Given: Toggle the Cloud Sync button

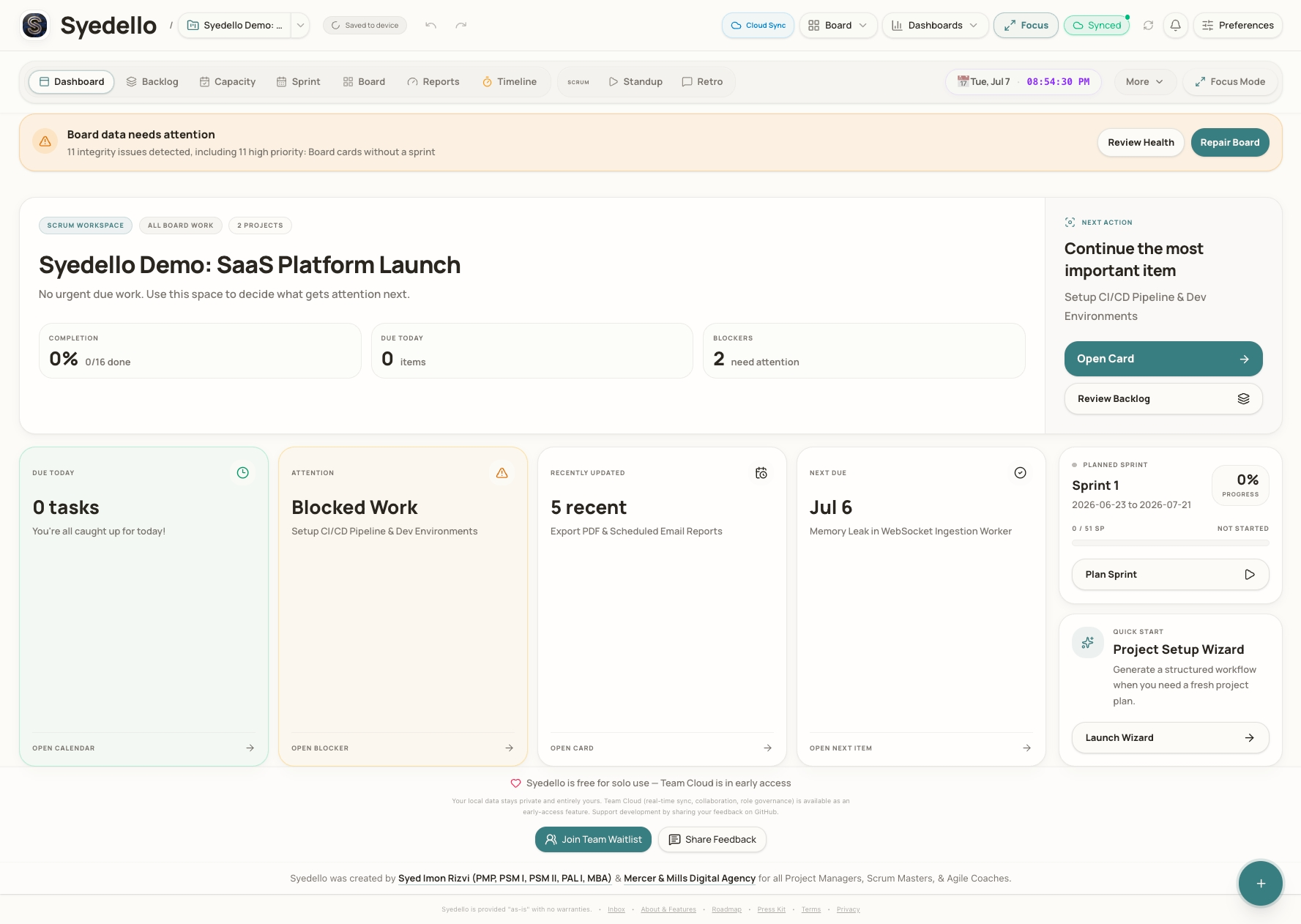Looking at the screenshot, I should click(x=758, y=25).
